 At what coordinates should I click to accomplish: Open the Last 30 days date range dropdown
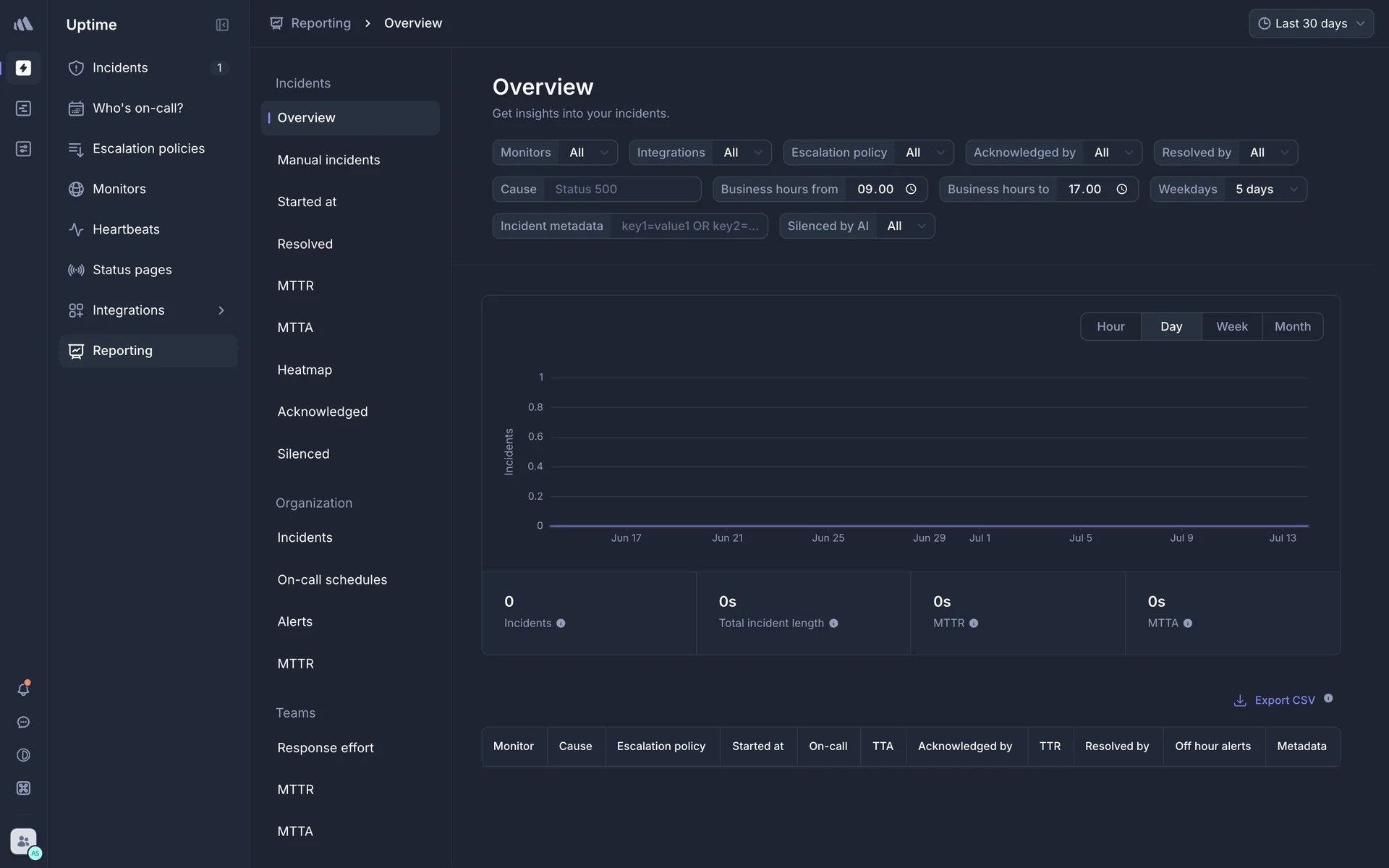tap(1311, 24)
